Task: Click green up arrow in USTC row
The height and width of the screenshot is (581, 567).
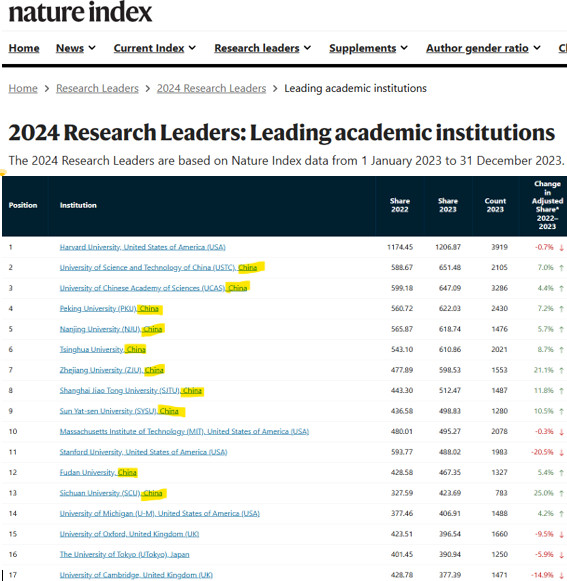Action: pos(561,268)
